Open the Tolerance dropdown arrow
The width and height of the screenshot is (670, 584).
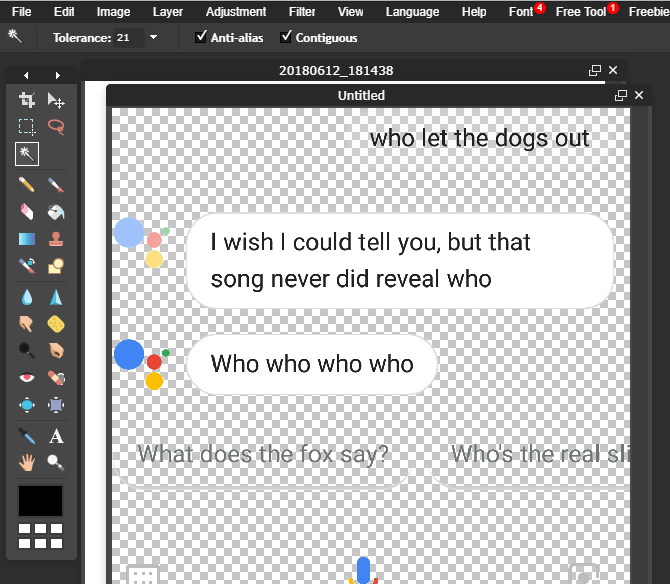coord(153,38)
